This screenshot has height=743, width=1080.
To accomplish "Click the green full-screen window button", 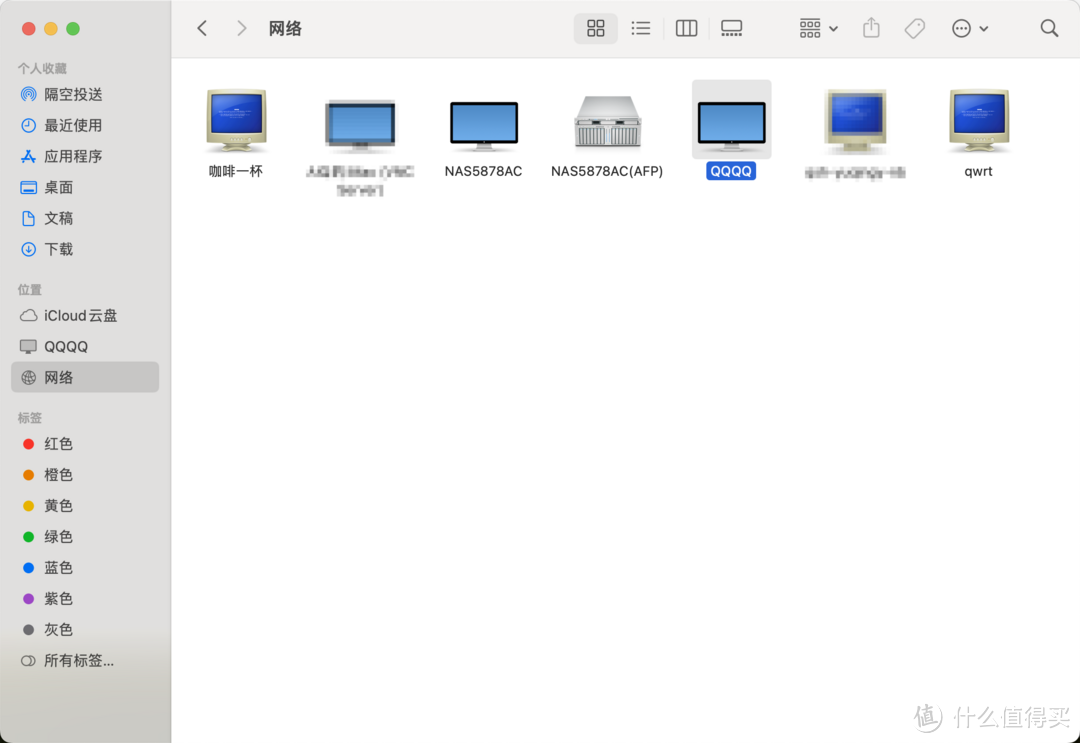I will coord(73,28).
